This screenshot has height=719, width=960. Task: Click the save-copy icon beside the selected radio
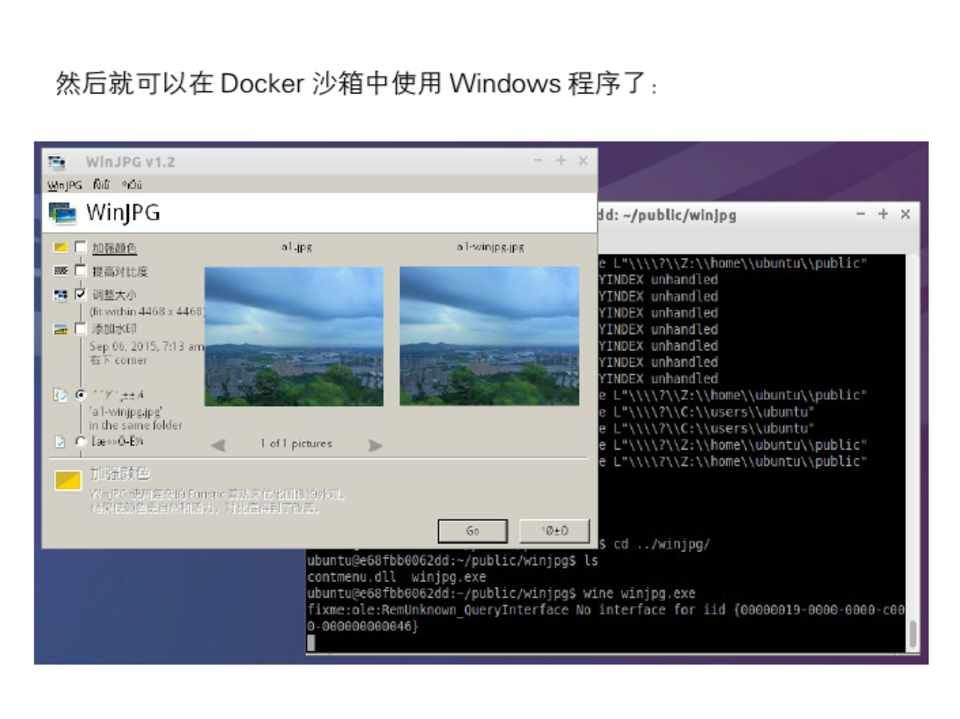coord(61,395)
